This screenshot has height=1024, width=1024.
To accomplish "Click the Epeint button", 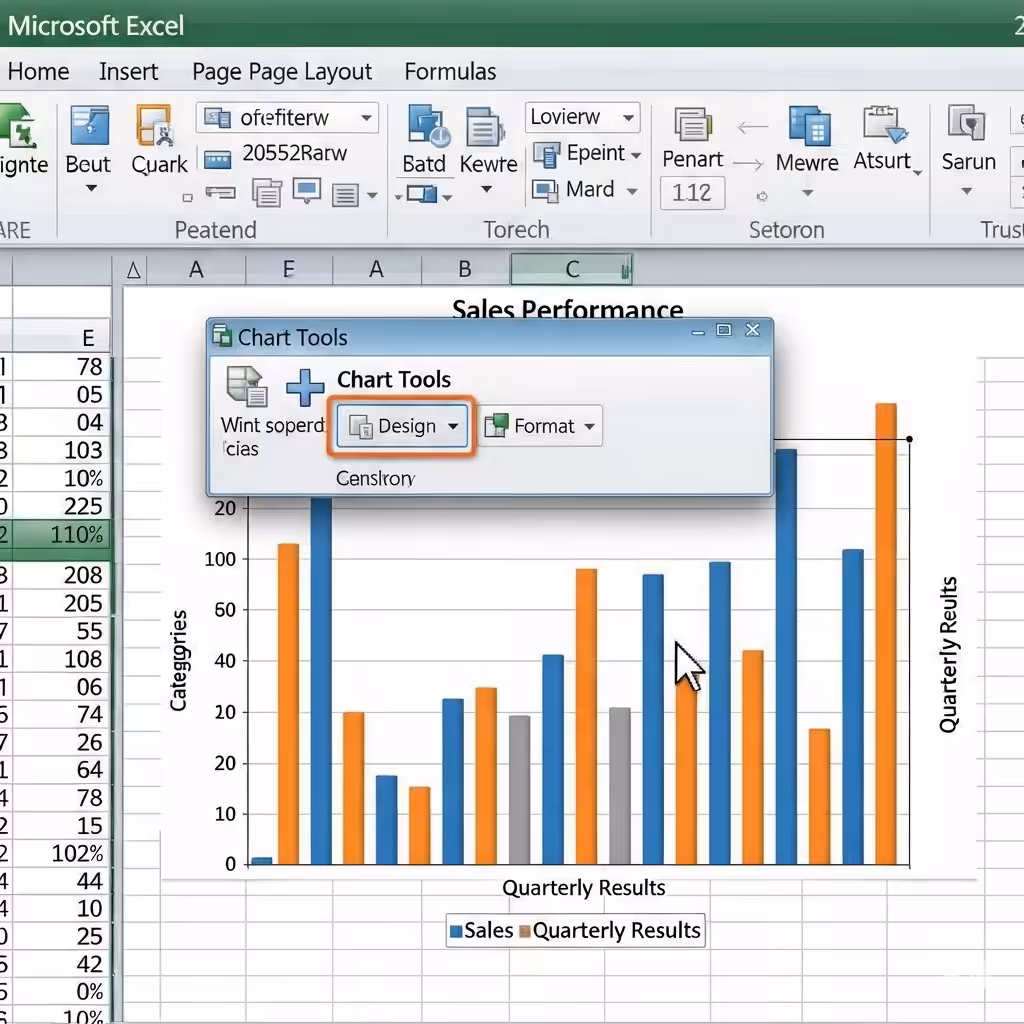I will (x=579, y=153).
